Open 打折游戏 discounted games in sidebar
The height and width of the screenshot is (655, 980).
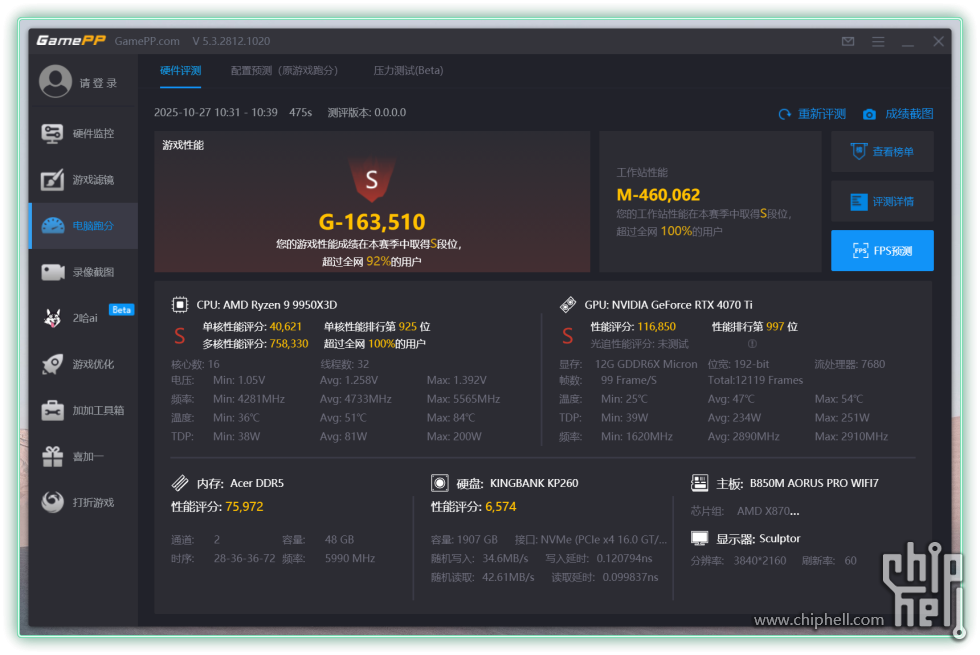(x=83, y=502)
